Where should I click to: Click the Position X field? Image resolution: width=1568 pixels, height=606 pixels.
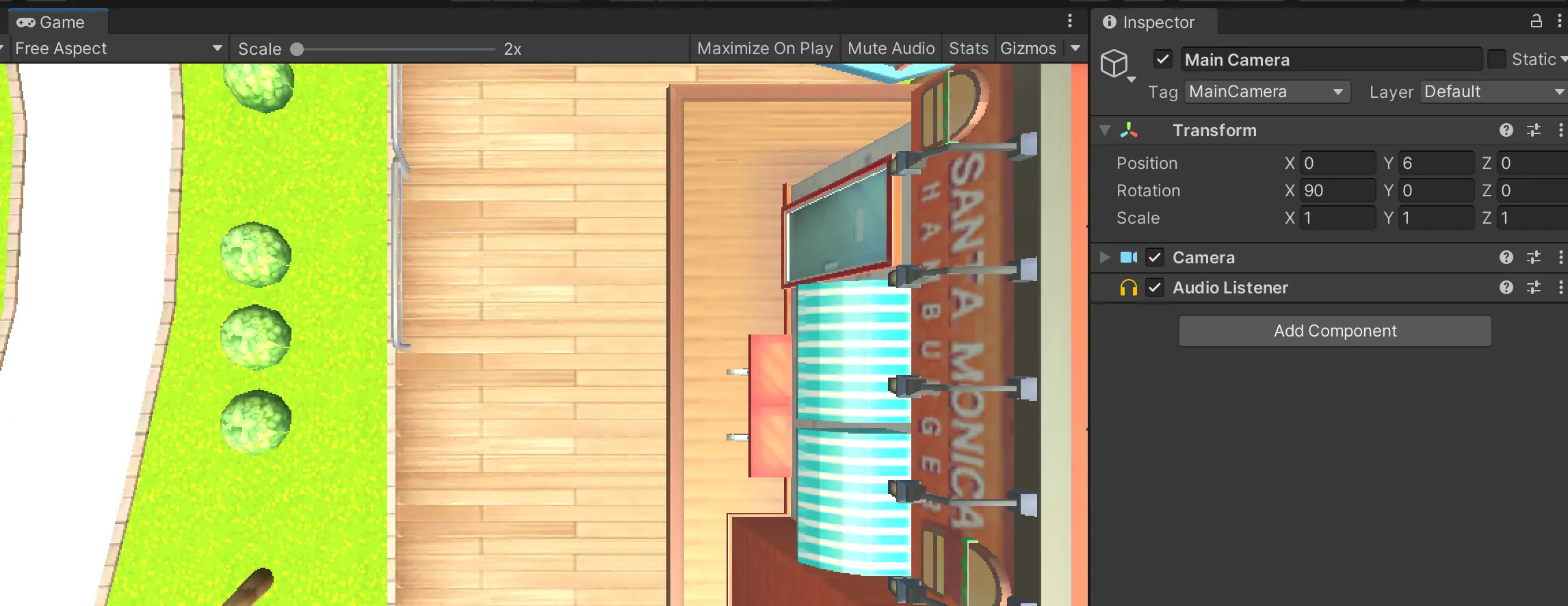(x=1337, y=163)
